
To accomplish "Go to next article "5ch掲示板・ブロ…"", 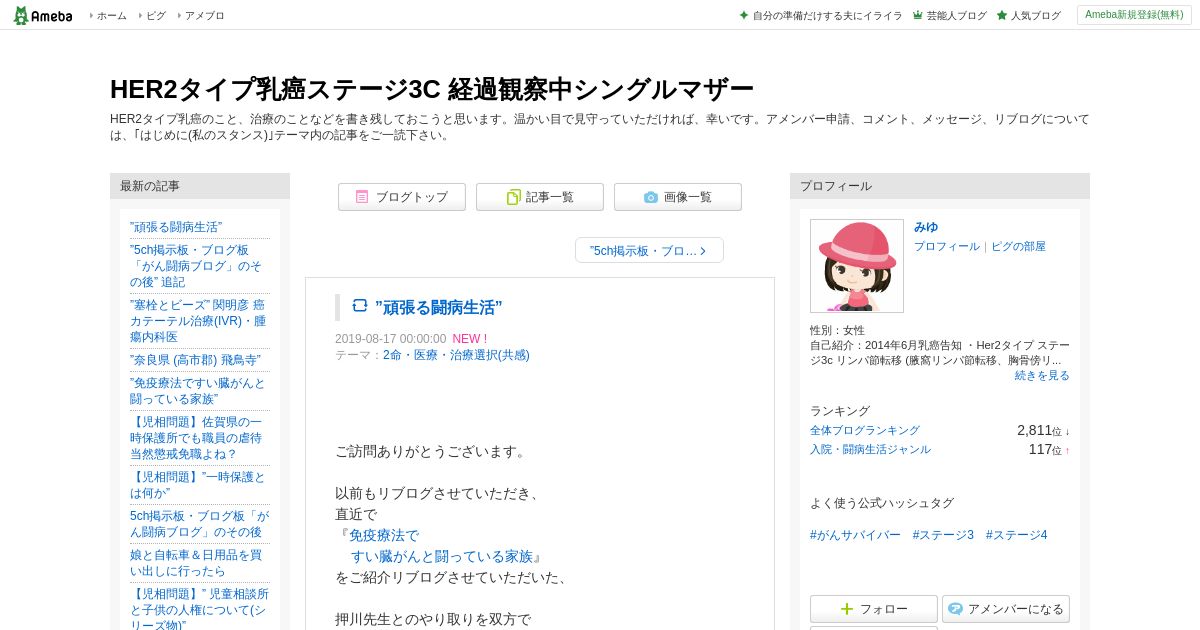I will 649,251.
